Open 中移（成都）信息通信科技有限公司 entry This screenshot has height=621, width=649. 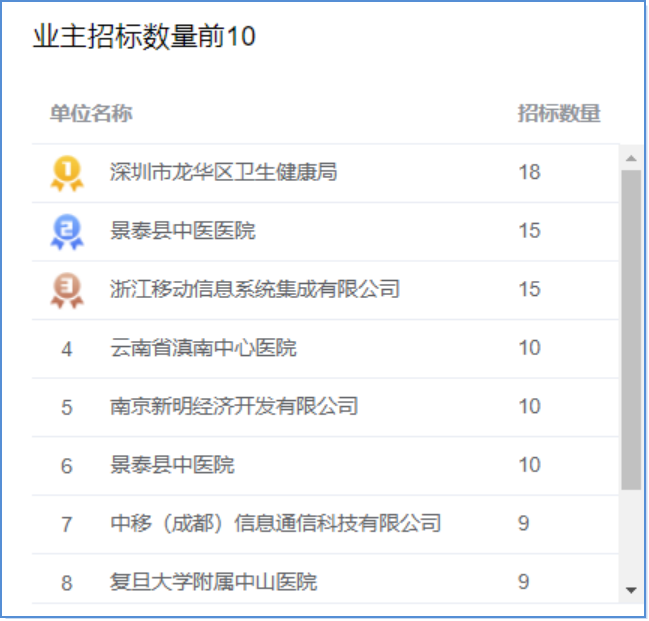(325, 524)
